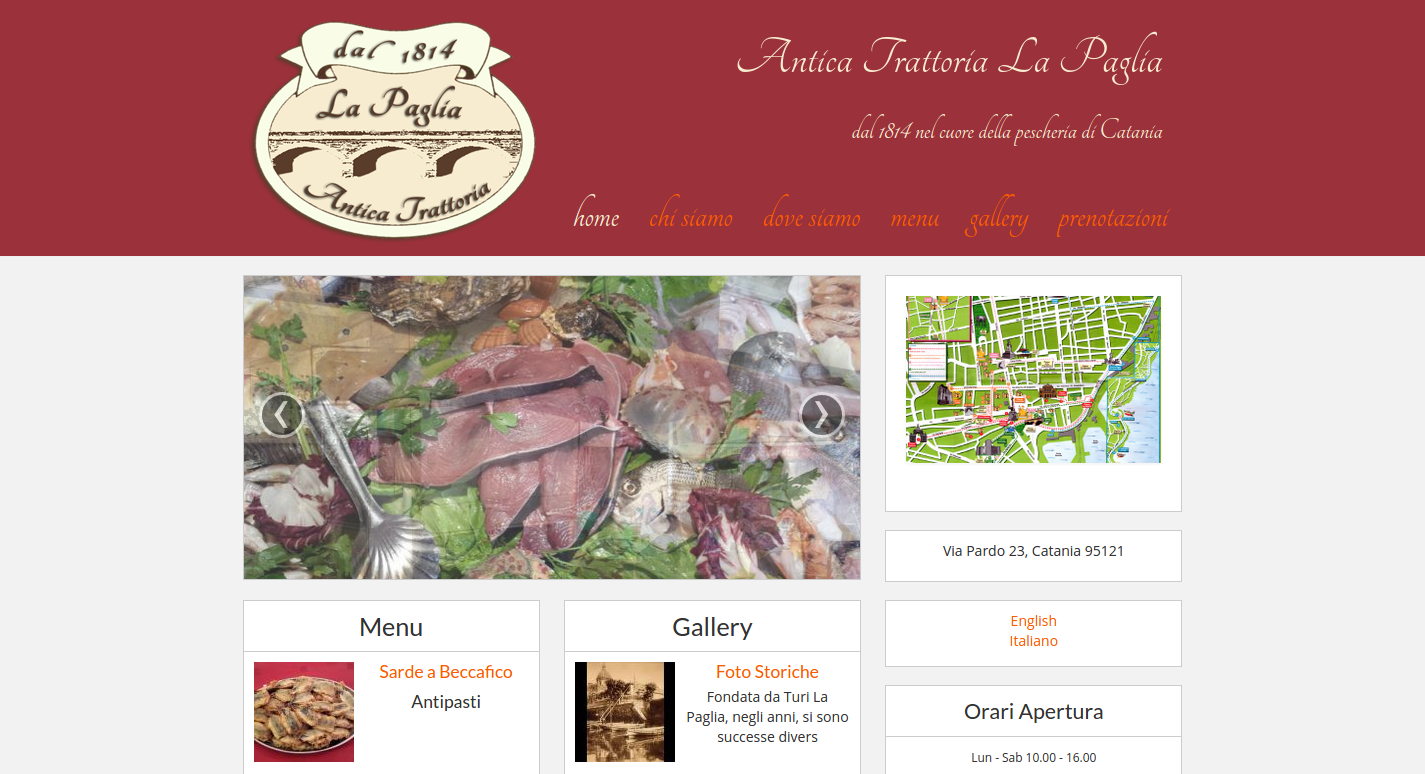Open gallery from the navigation bar
Screen dimensions: 1425x774
(998, 220)
